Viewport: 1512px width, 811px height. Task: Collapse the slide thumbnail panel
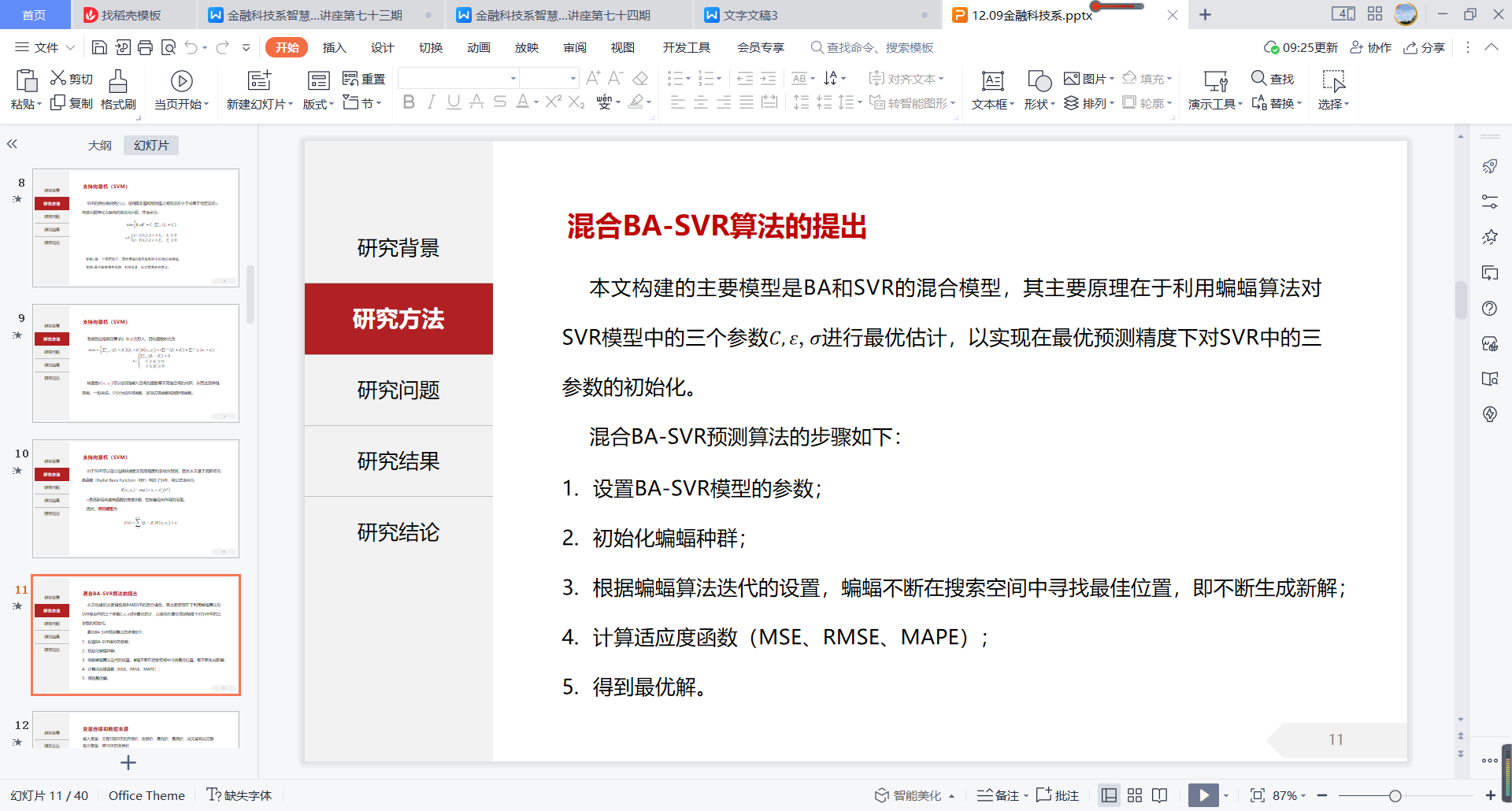(x=12, y=144)
